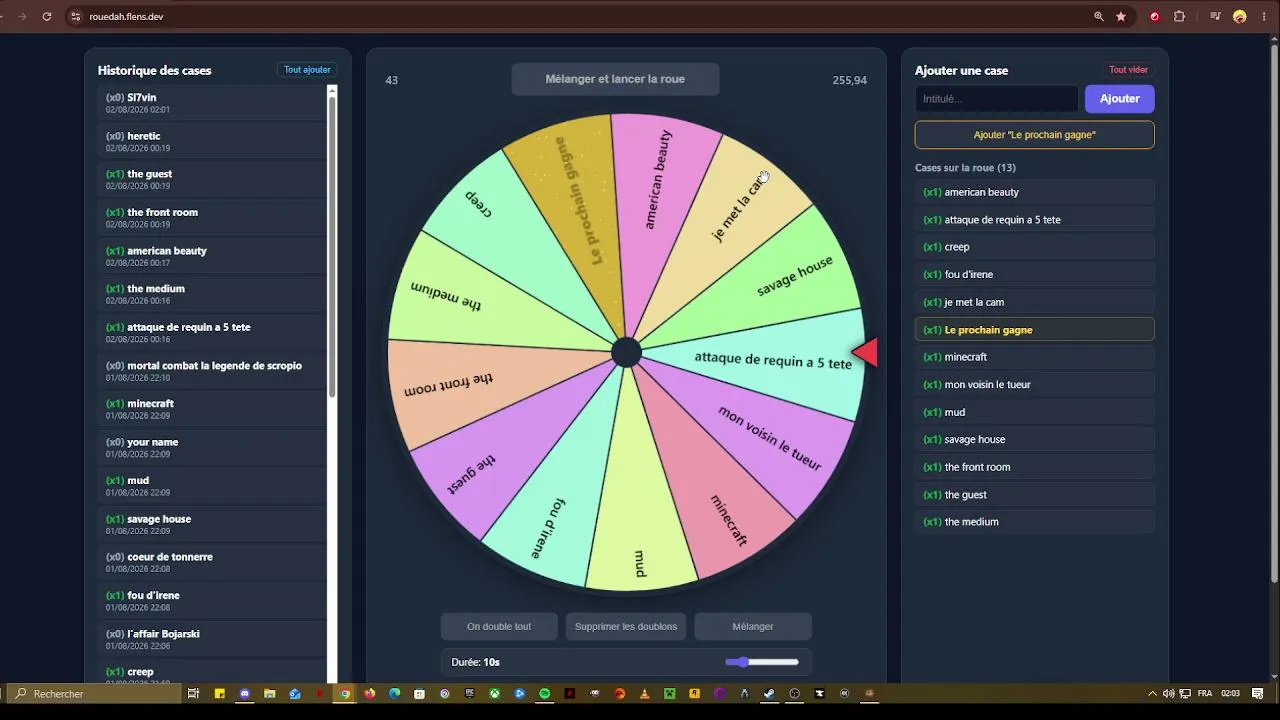Open File Explorer from the taskbar
The image size is (1280, 720).
coord(270,693)
